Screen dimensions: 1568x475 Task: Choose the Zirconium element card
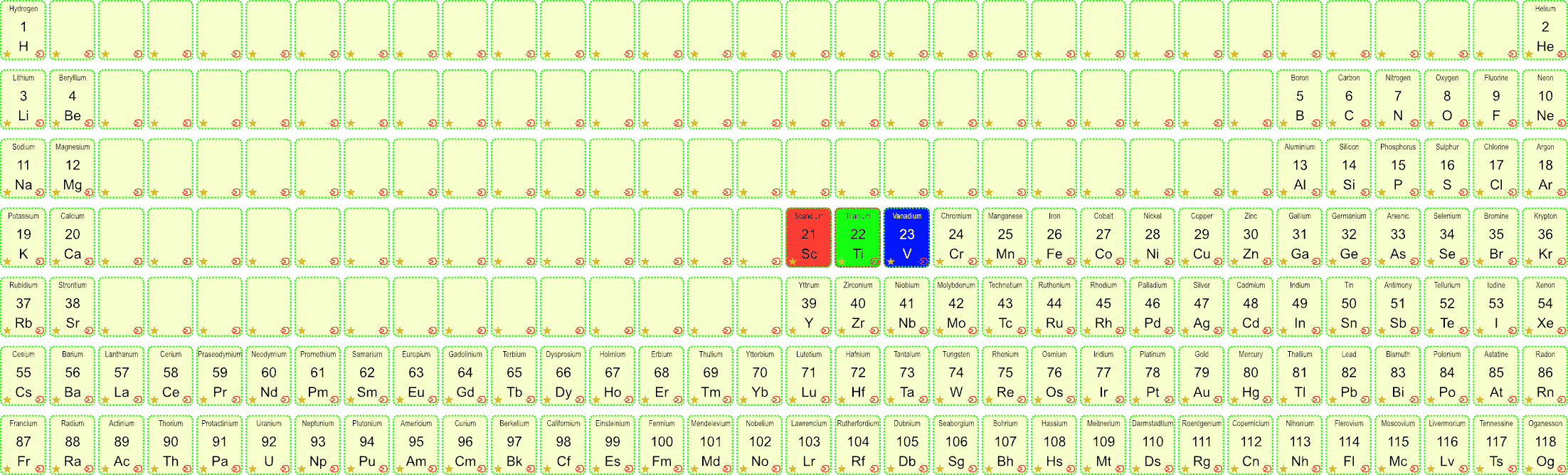(858, 307)
